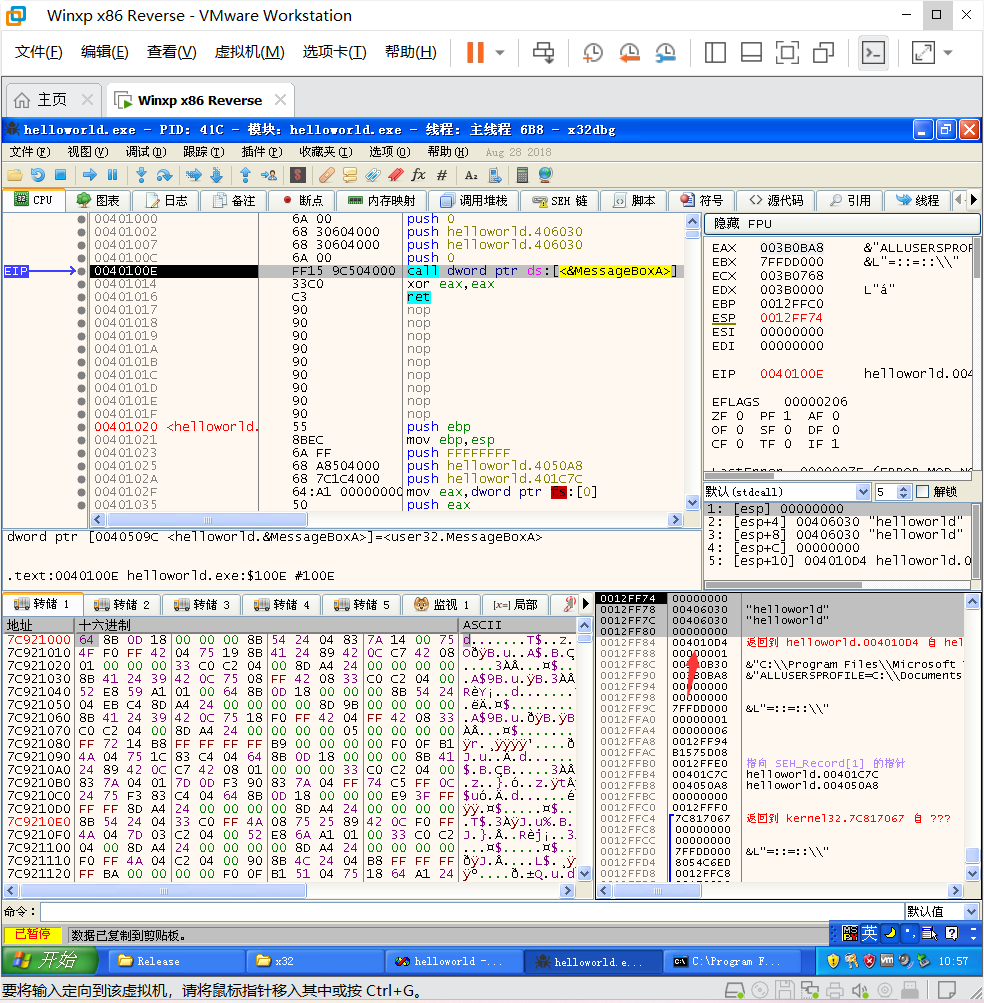Switch to the 断点 breakpoints tab

pos(303,200)
